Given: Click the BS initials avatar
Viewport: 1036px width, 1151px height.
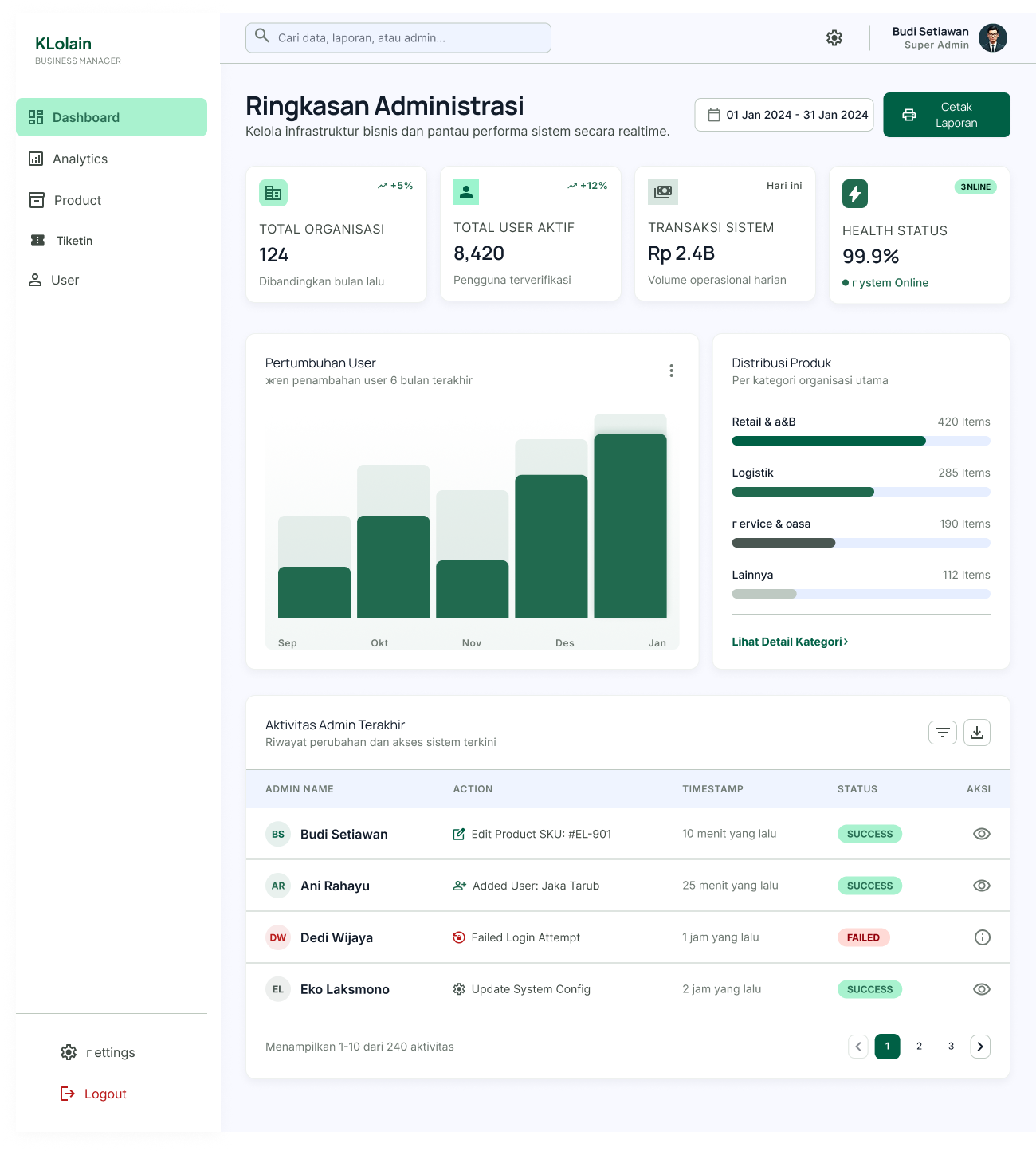Looking at the screenshot, I should click(278, 834).
